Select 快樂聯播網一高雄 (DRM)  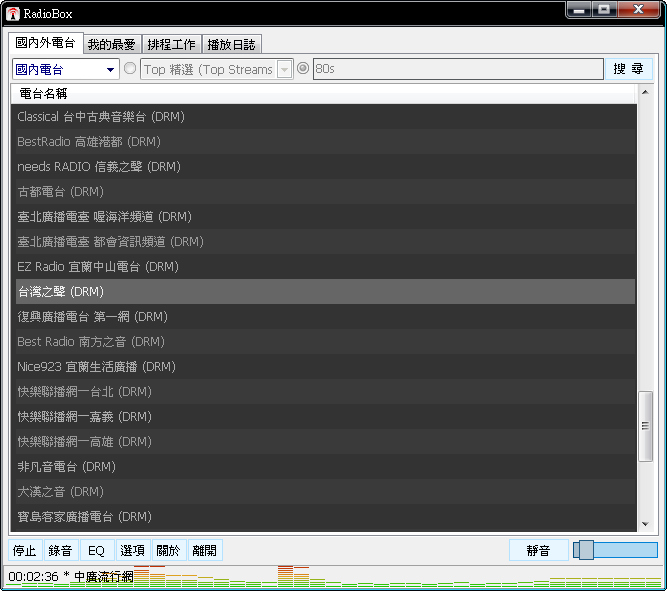point(325,442)
